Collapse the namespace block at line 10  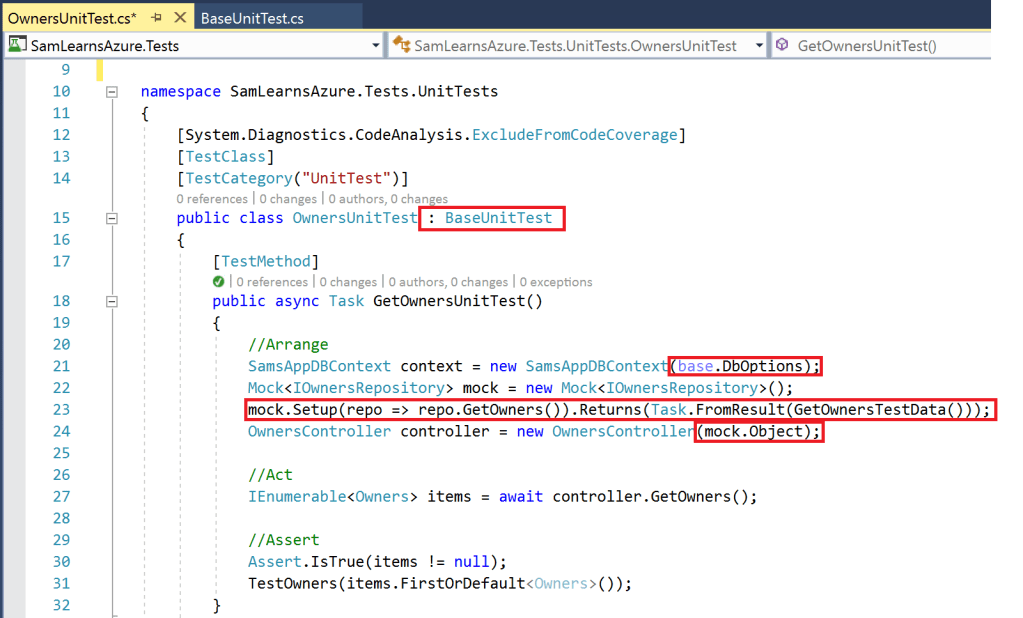click(112, 92)
